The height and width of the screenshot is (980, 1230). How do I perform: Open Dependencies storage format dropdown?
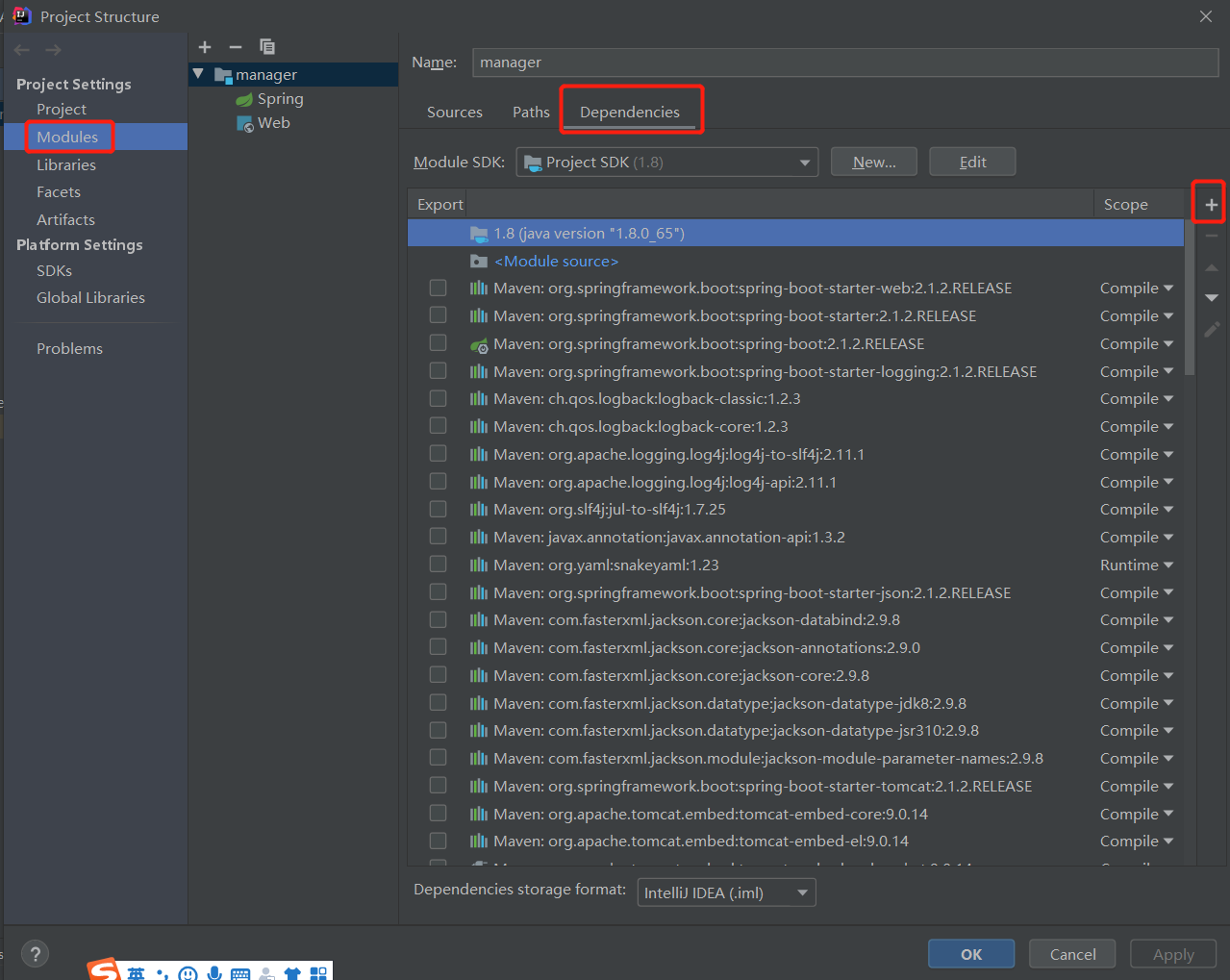(727, 892)
